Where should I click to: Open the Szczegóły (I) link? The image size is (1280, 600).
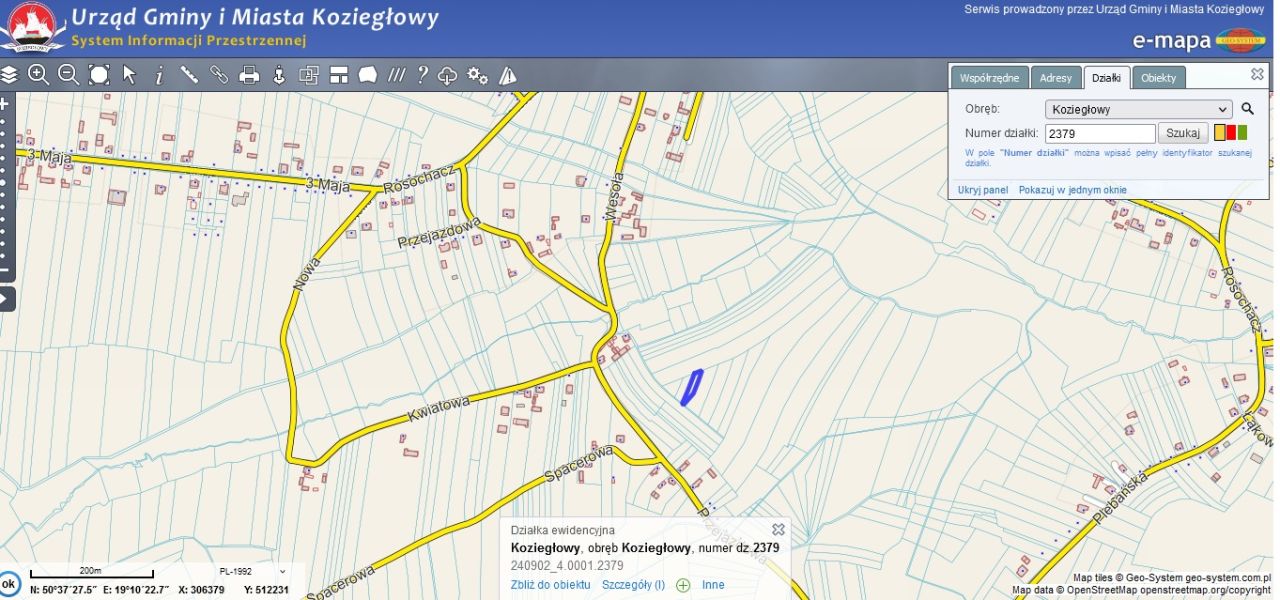point(633,585)
